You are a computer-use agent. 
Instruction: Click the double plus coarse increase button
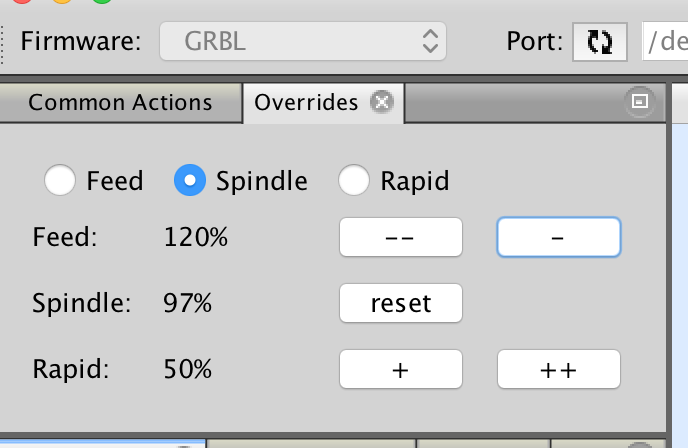point(559,369)
